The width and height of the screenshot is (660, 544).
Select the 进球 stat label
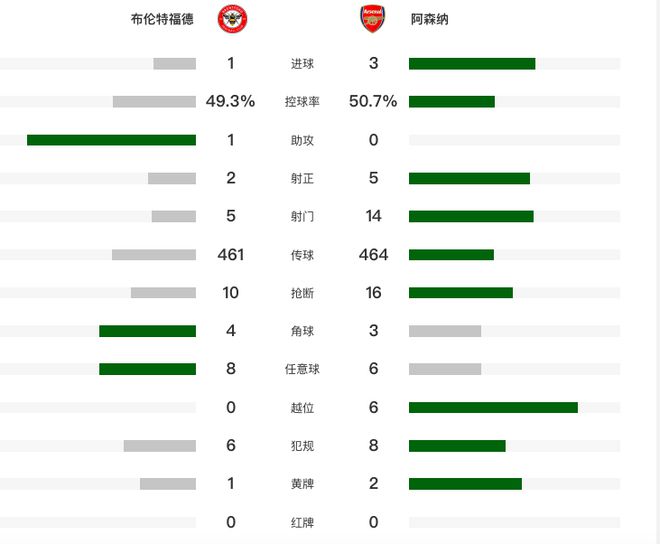point(302,64)
